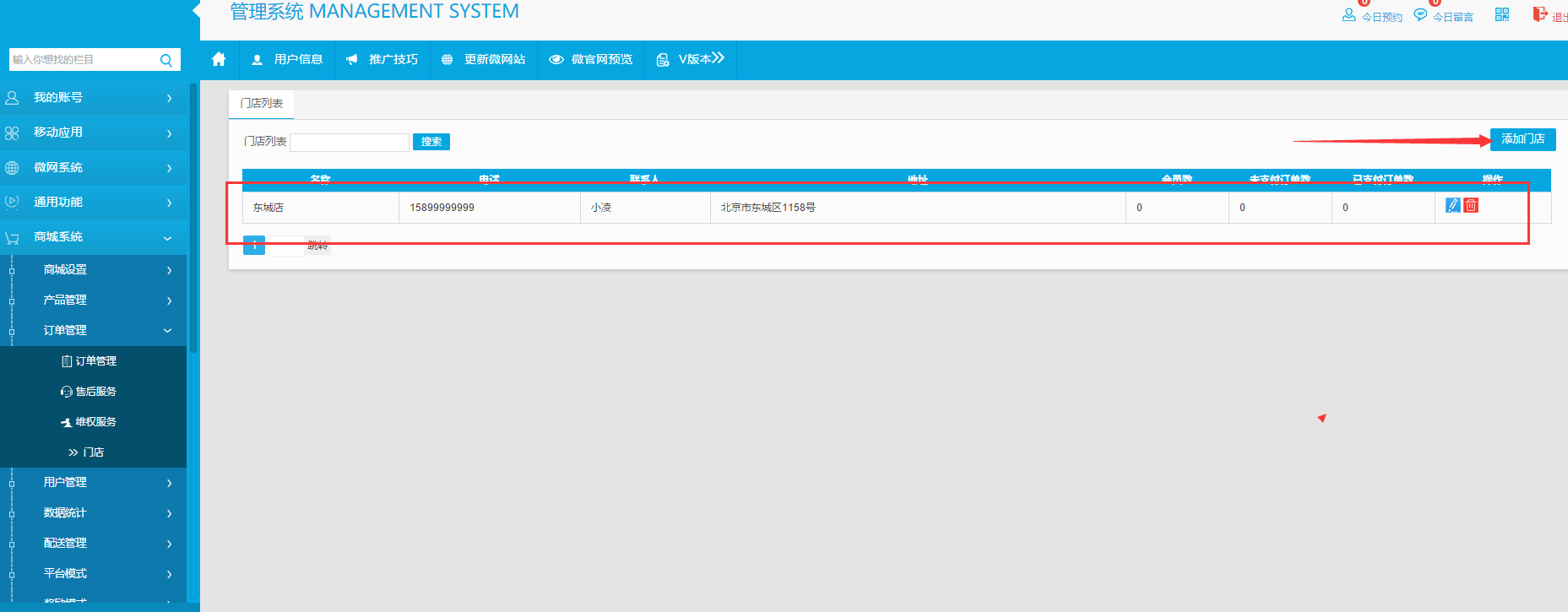Image resolution: width=1568 pixels, height=612 pixels.
Task: Click the 今日预约 user icon
Action: click(x=1348, y=14)
